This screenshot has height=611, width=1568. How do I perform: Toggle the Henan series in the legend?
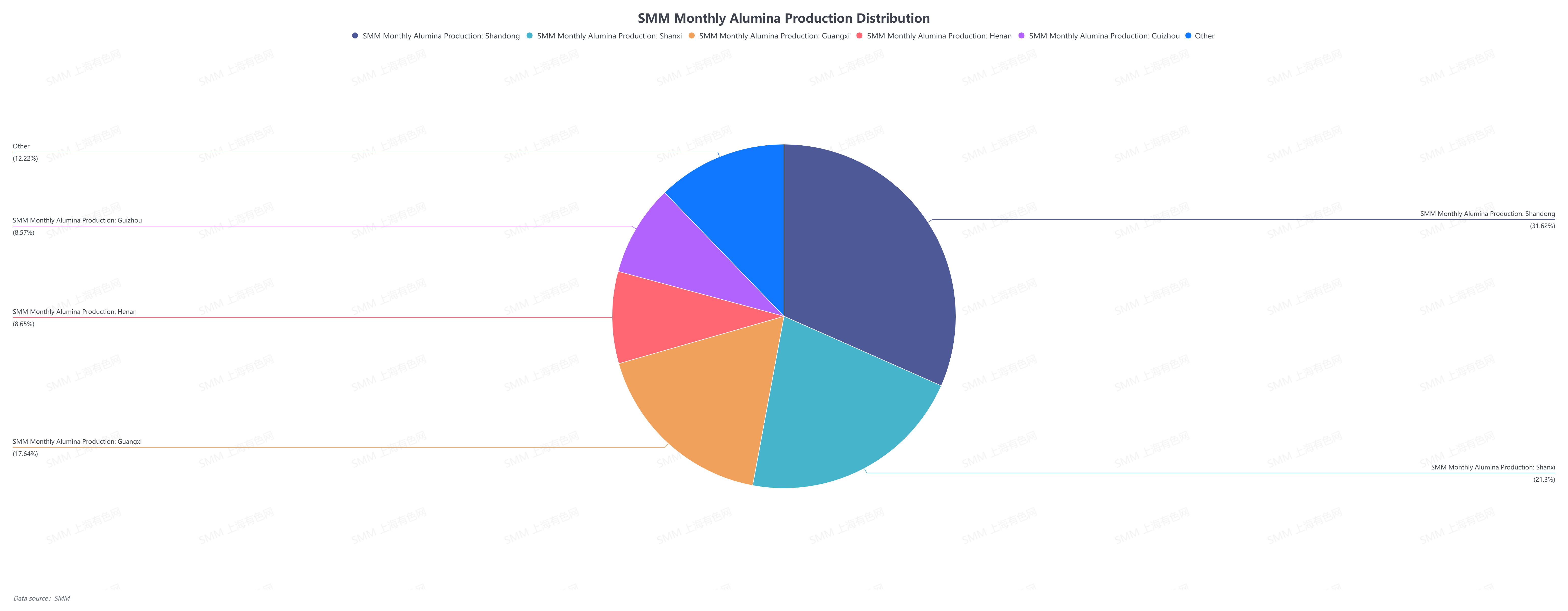934,36
